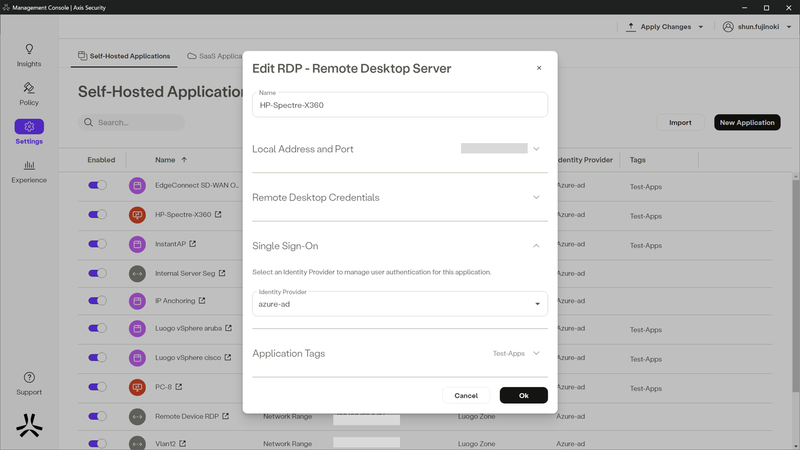The height and width of the screenshot is (450, 800).
Task: Open the shun.fujinoki account dropdown arrow
Action: [789, 27]
